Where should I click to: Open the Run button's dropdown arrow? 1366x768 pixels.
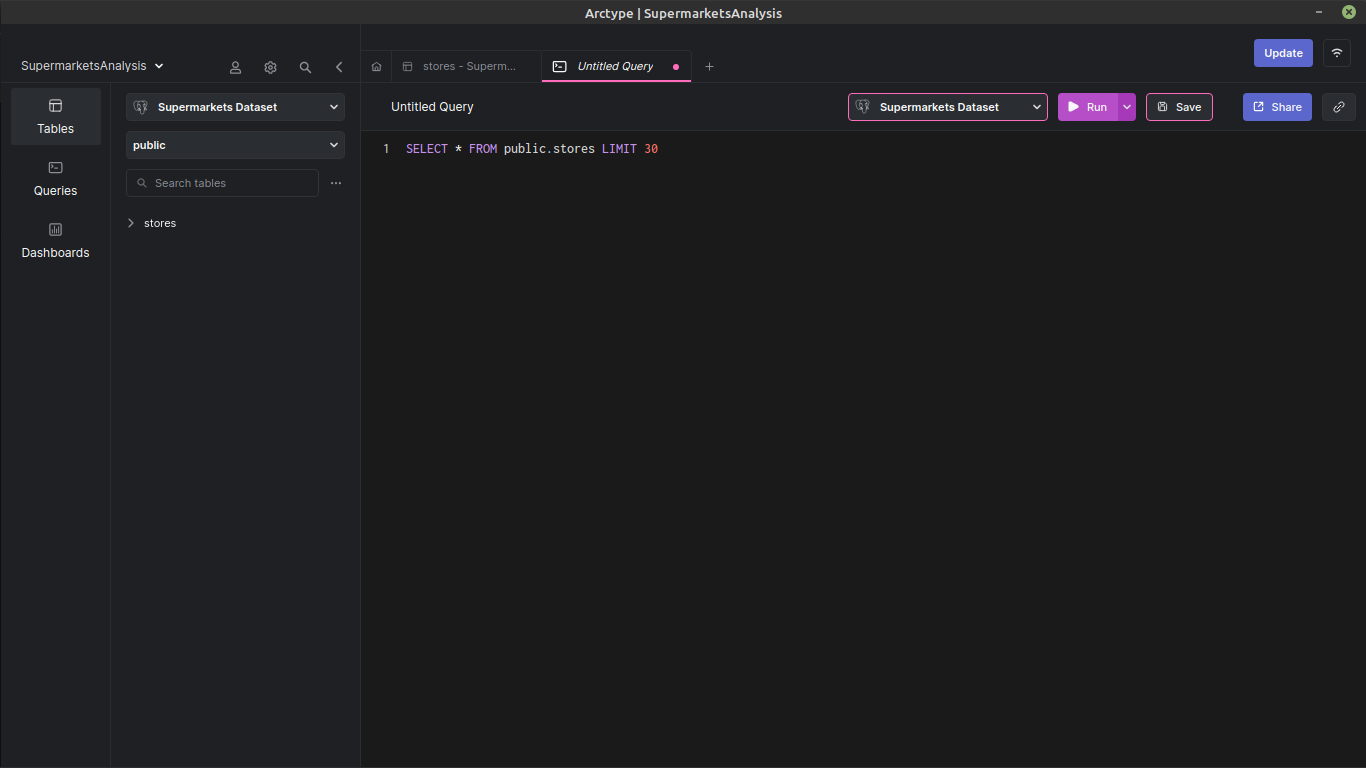[x=1127, y=107]
